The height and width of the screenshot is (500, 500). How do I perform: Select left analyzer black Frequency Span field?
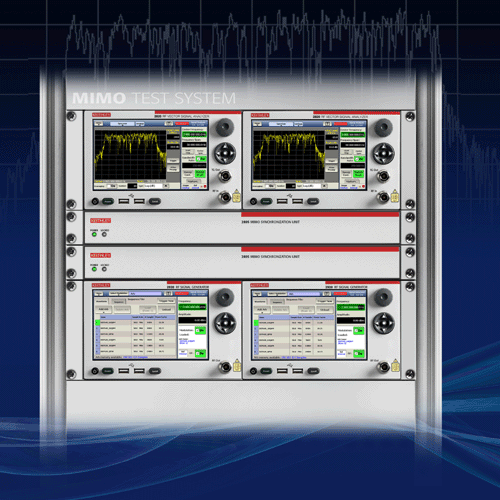pyautogui.click(x=194, y=145)
